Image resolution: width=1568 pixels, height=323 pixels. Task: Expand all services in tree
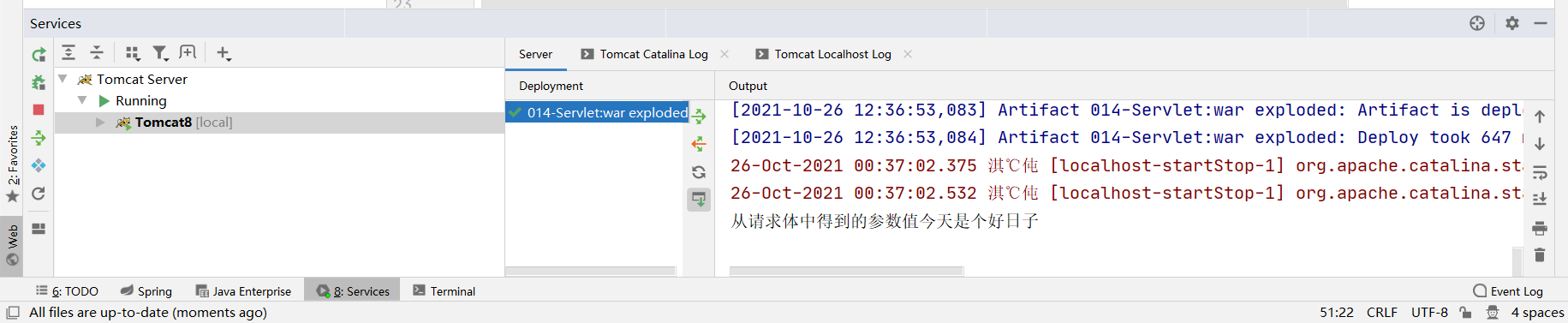point(69,53)
